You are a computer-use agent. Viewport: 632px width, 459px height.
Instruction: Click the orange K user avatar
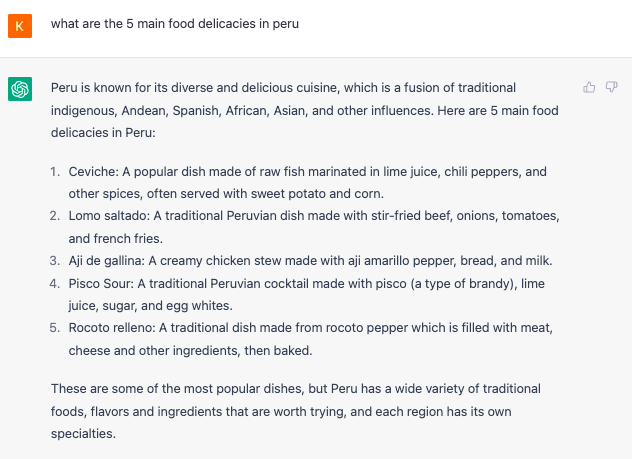(20, 26)
